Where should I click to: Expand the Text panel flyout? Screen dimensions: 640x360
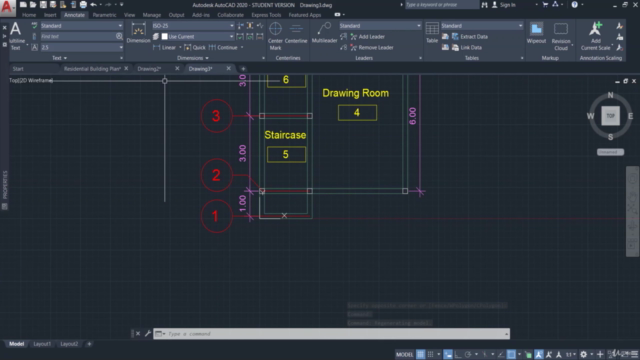point(60,58)
